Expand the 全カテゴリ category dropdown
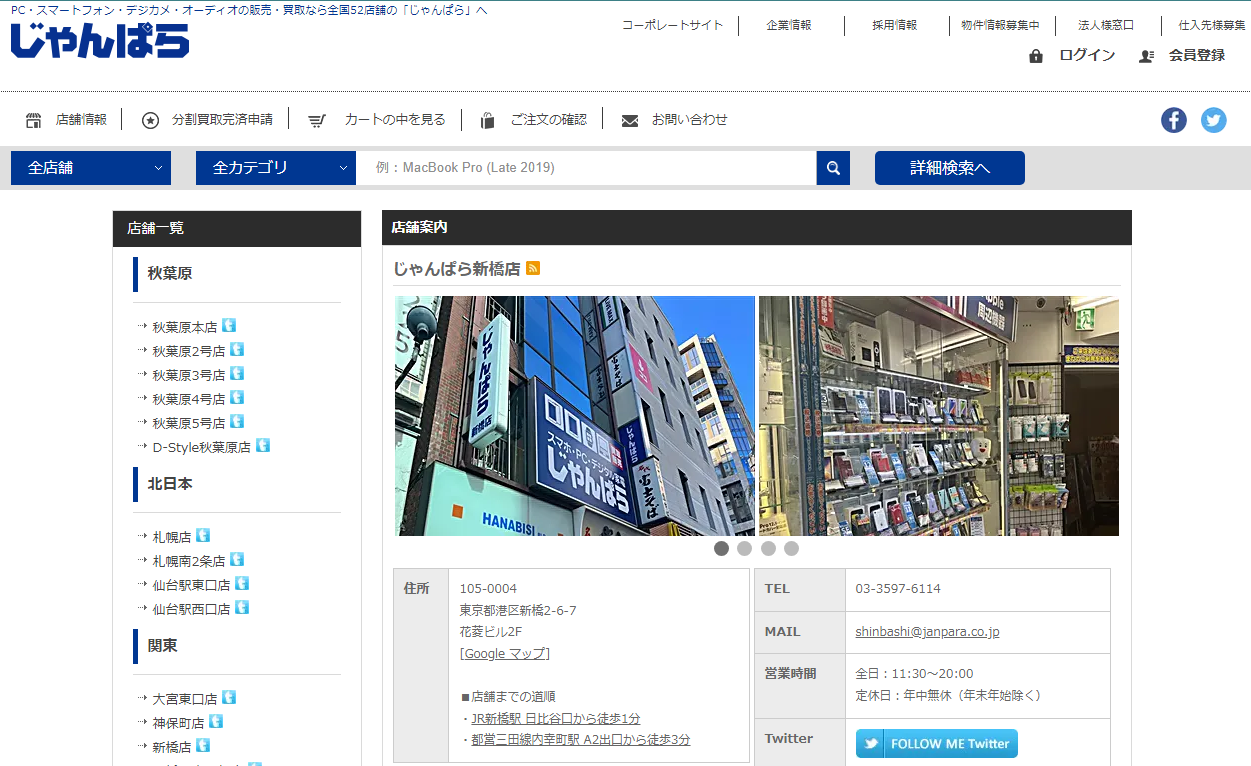This screenshot has width=1251, height=766. [276, 168]
